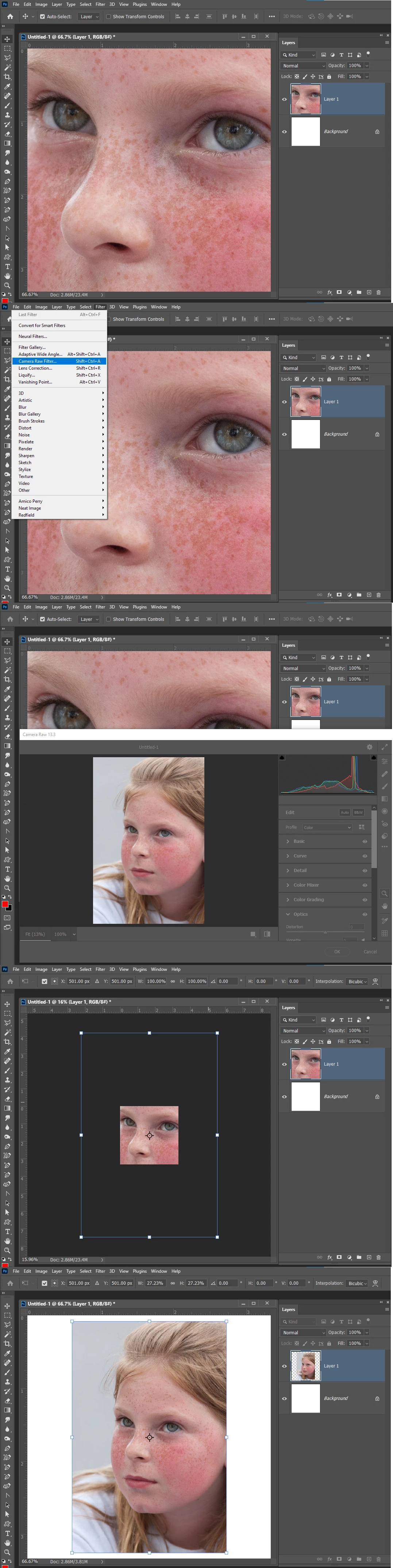Toggle relative positioning triangle in W: 100.00% bar
Screen dimensions: 393x1568
click(x=97, y=981)
